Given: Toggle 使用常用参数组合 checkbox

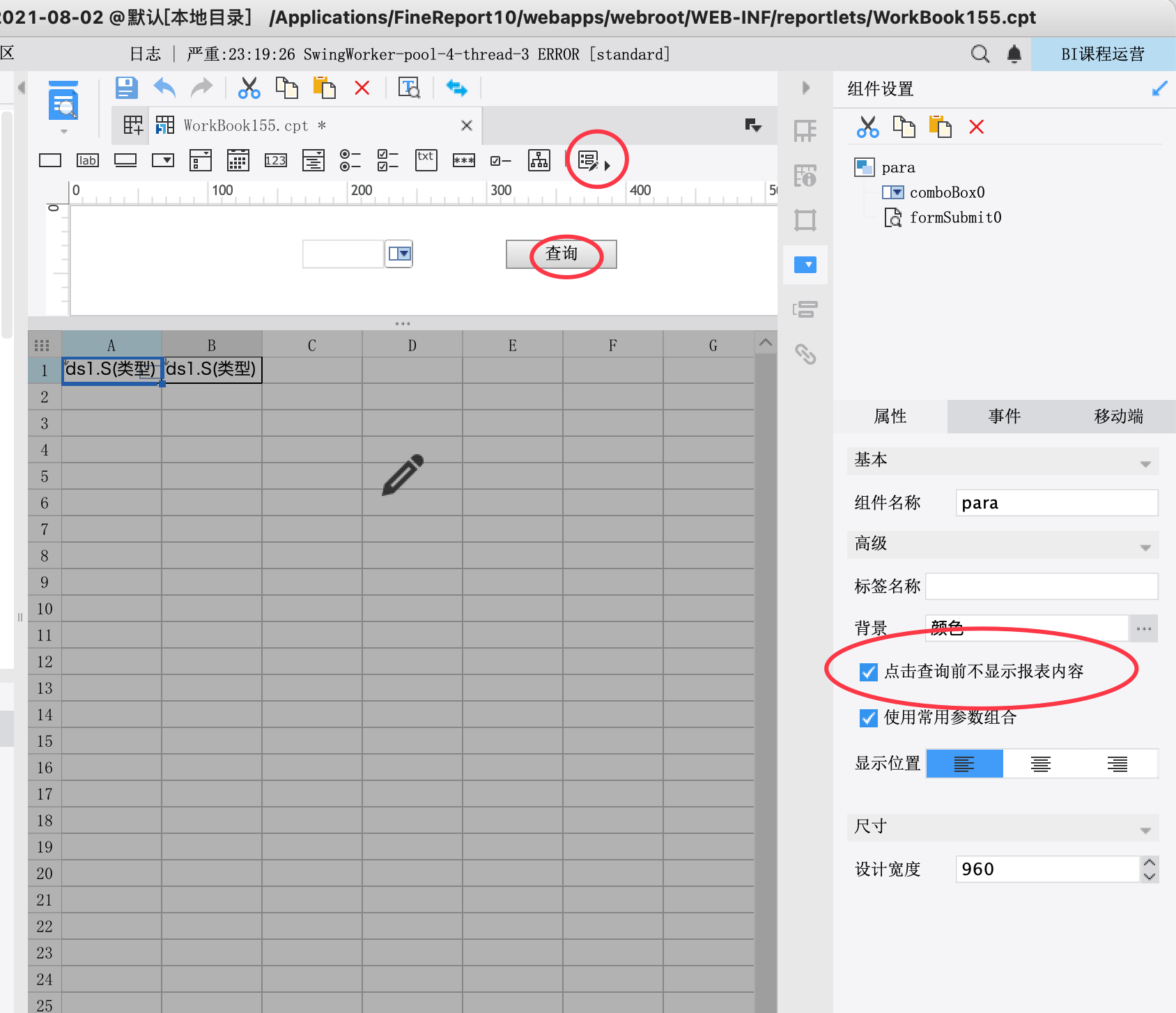Looking at the screenshot, I should (x=868, y=718).
